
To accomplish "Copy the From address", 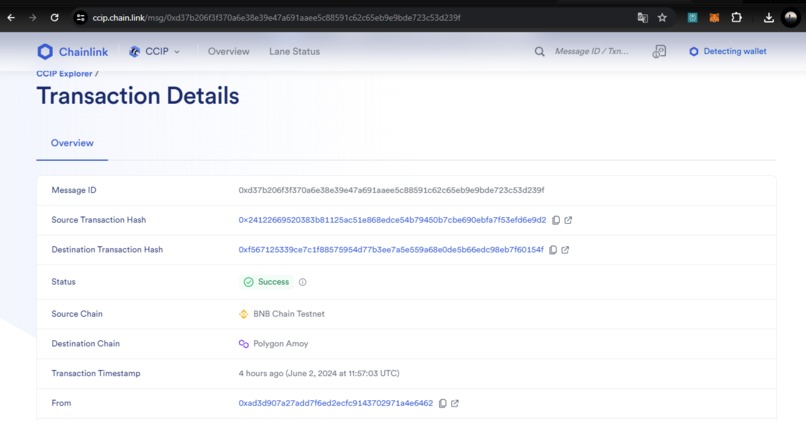I will (443, 404).
